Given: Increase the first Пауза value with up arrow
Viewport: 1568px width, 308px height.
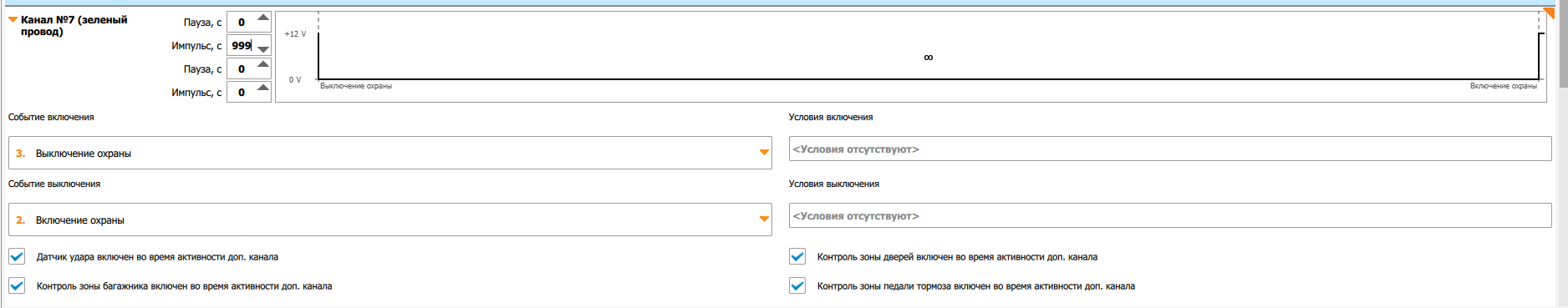Looking at the screenshot, I should pyautogui.click(x=262, y=18).
